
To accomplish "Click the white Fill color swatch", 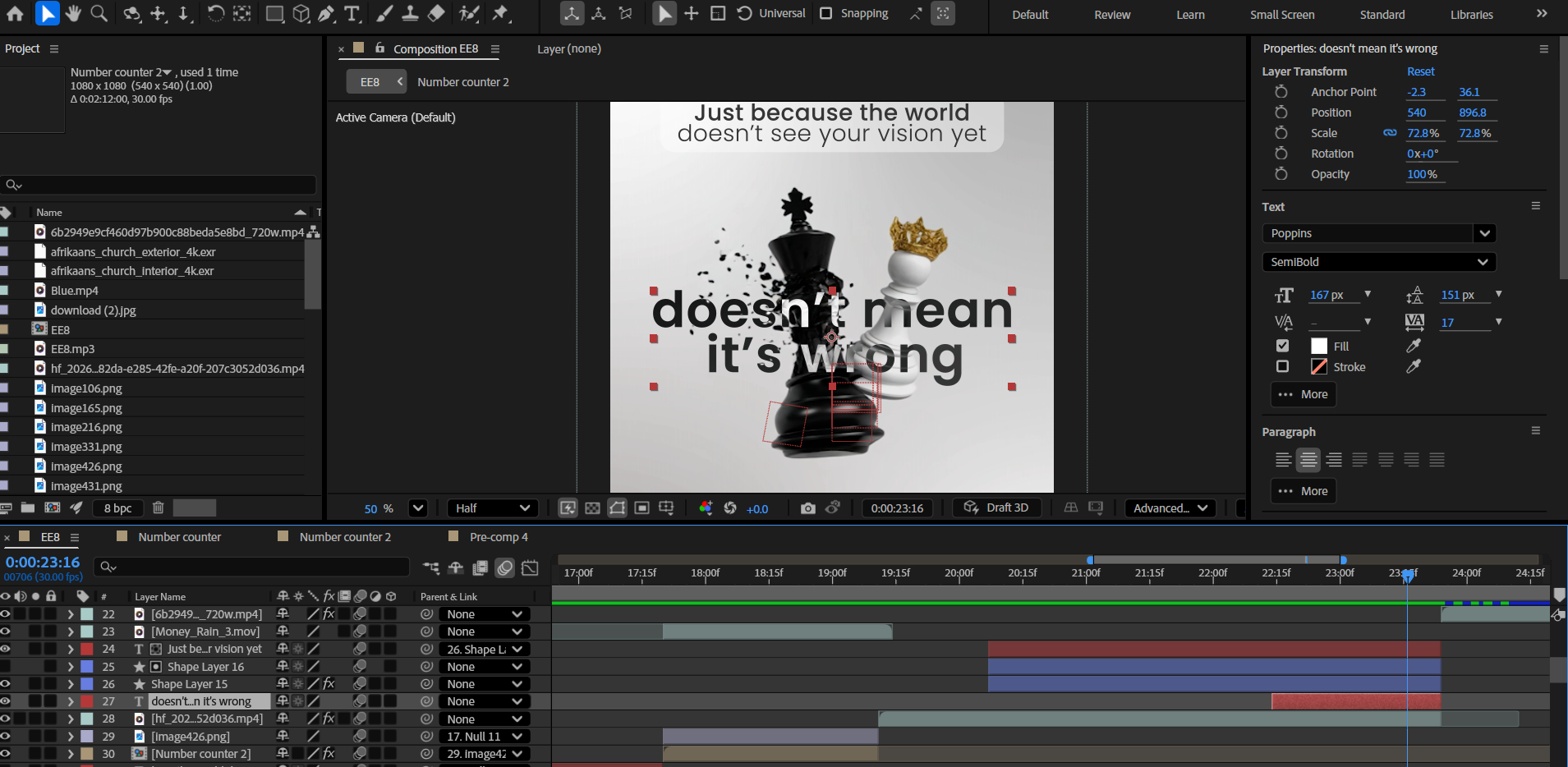I will click(1319, 346).
